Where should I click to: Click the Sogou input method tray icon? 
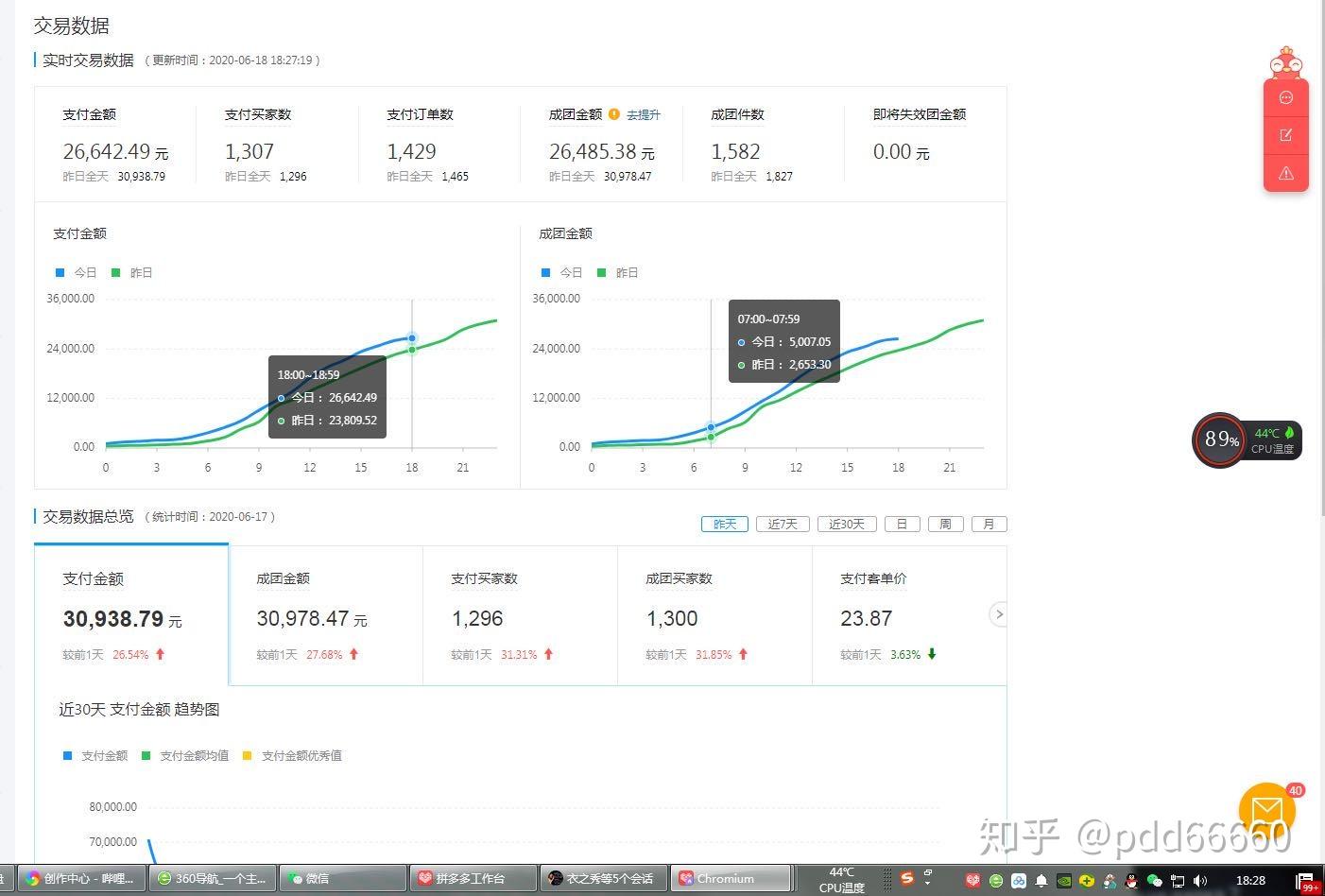pyautogui.click(x=906, y=879)
